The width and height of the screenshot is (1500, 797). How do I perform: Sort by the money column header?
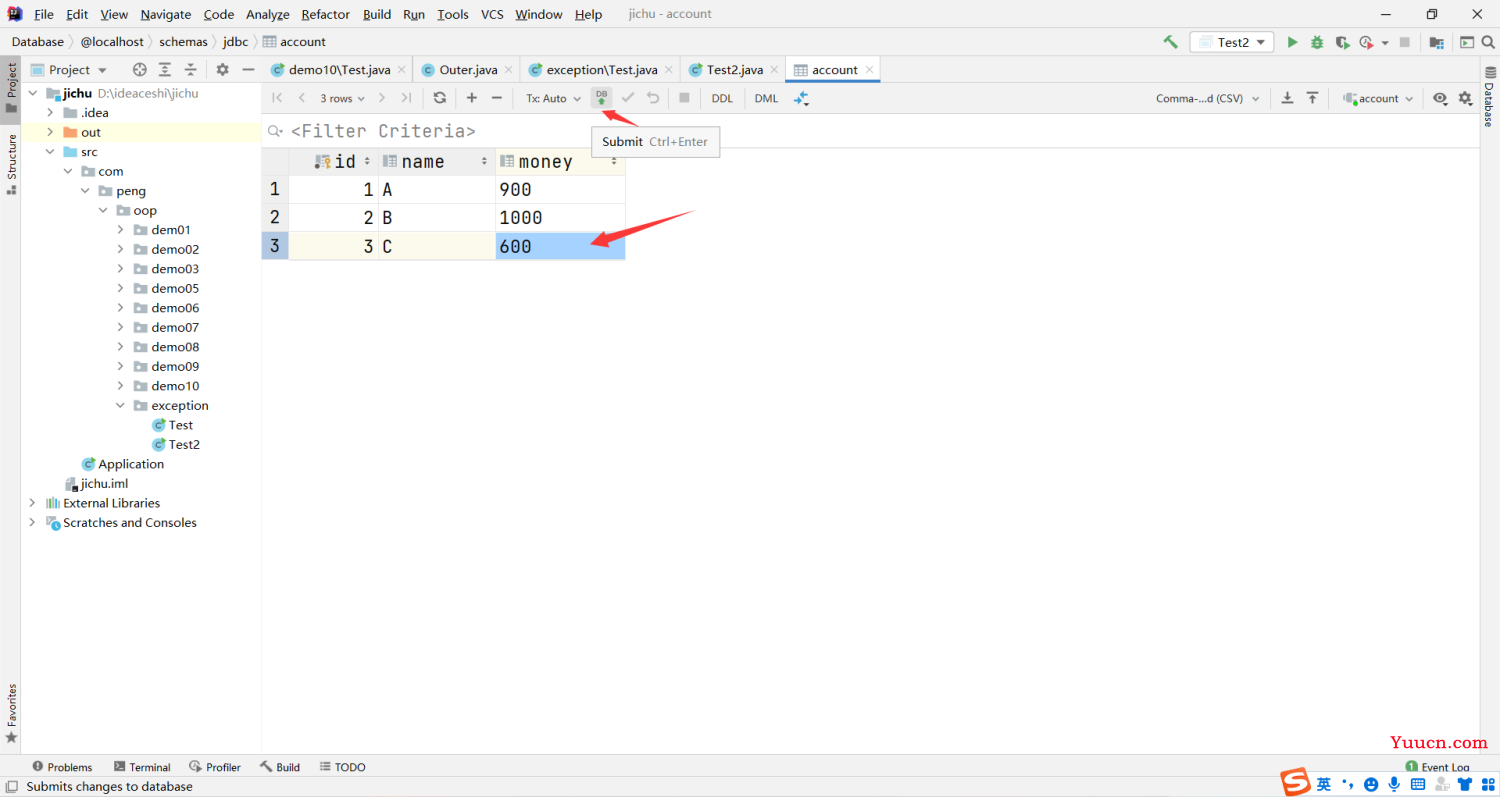pos(560,161)
